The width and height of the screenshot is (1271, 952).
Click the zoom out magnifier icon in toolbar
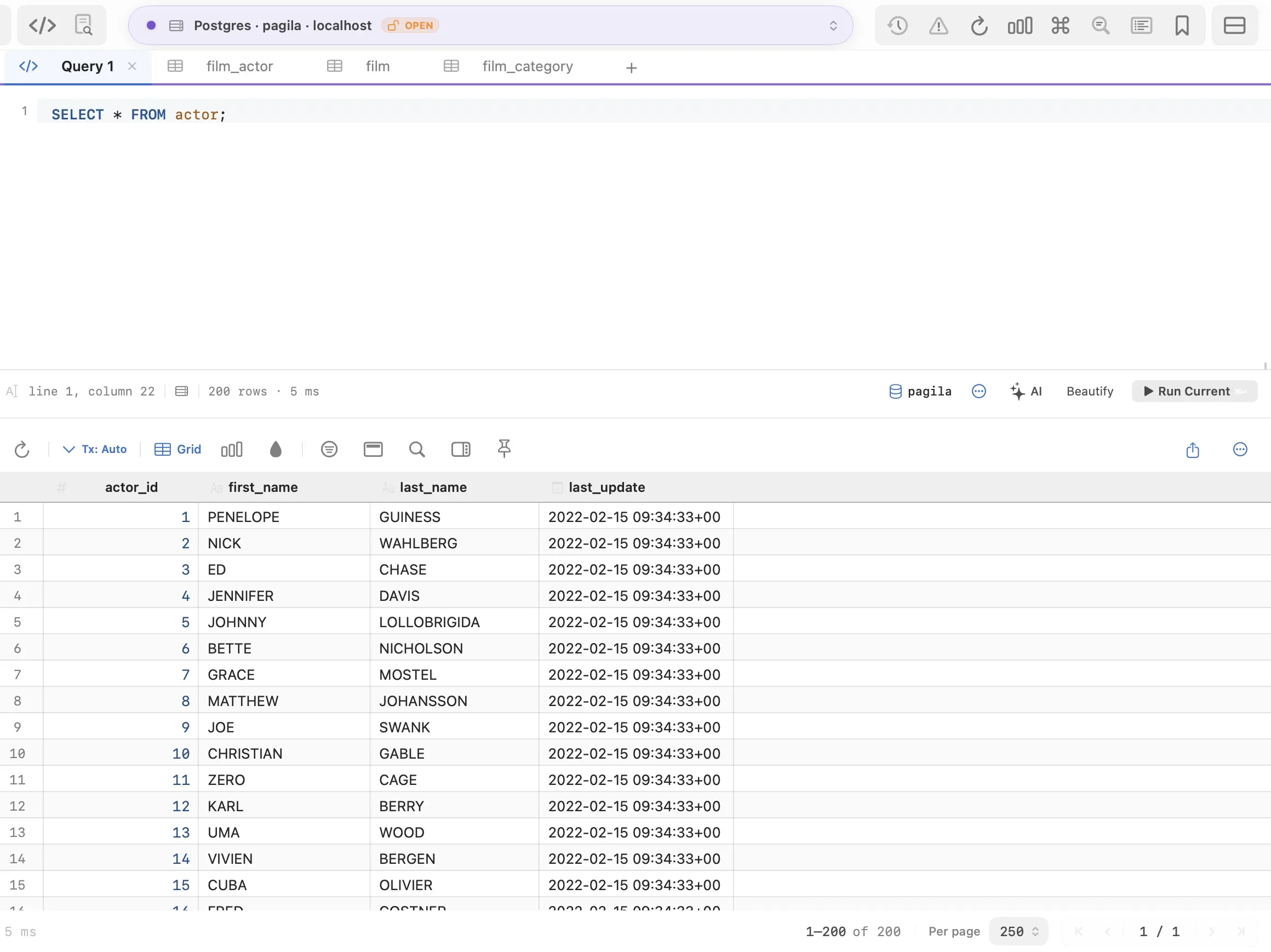pyautogui.click(x=1100, y=25)
